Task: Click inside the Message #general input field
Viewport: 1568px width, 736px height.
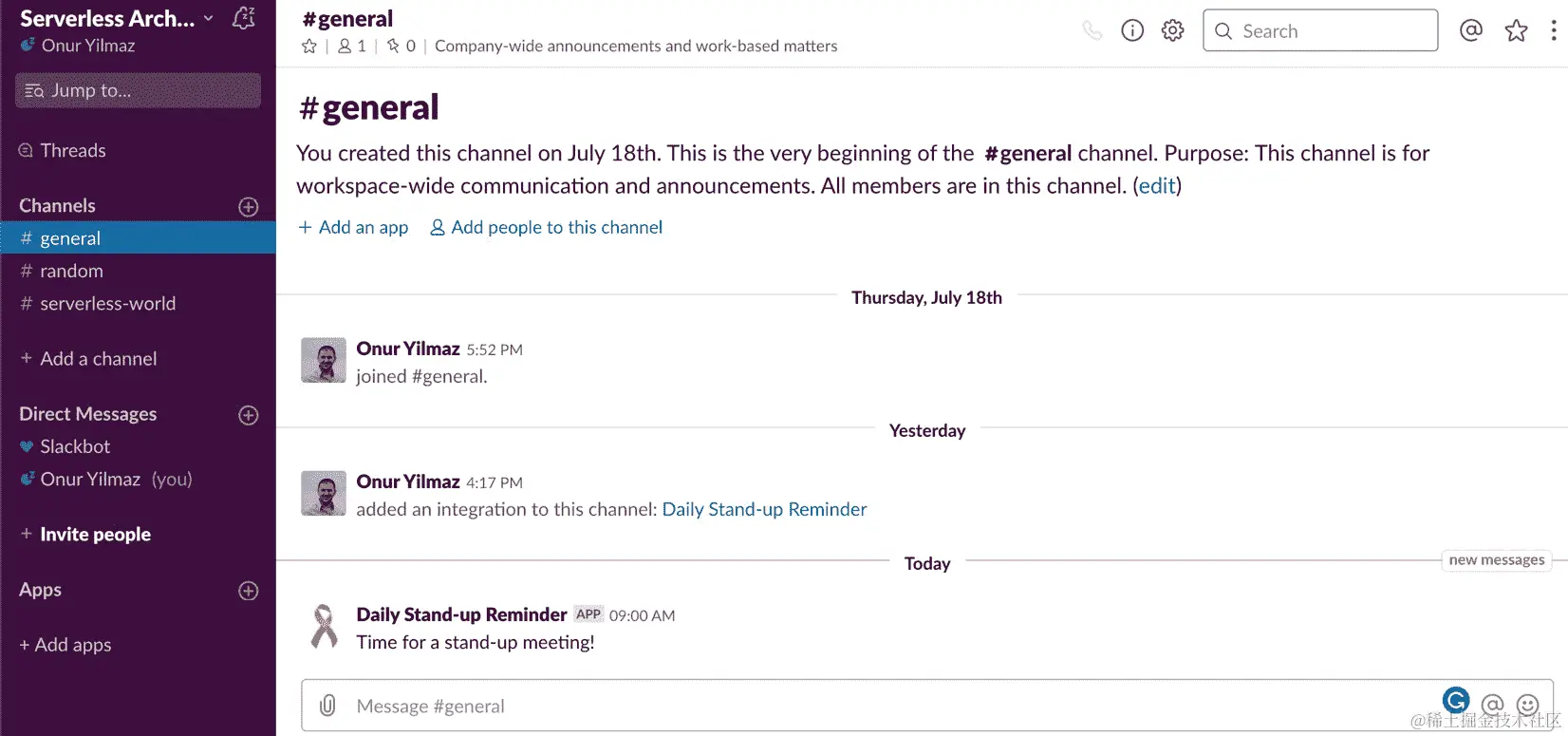Action: coord(664,706)
